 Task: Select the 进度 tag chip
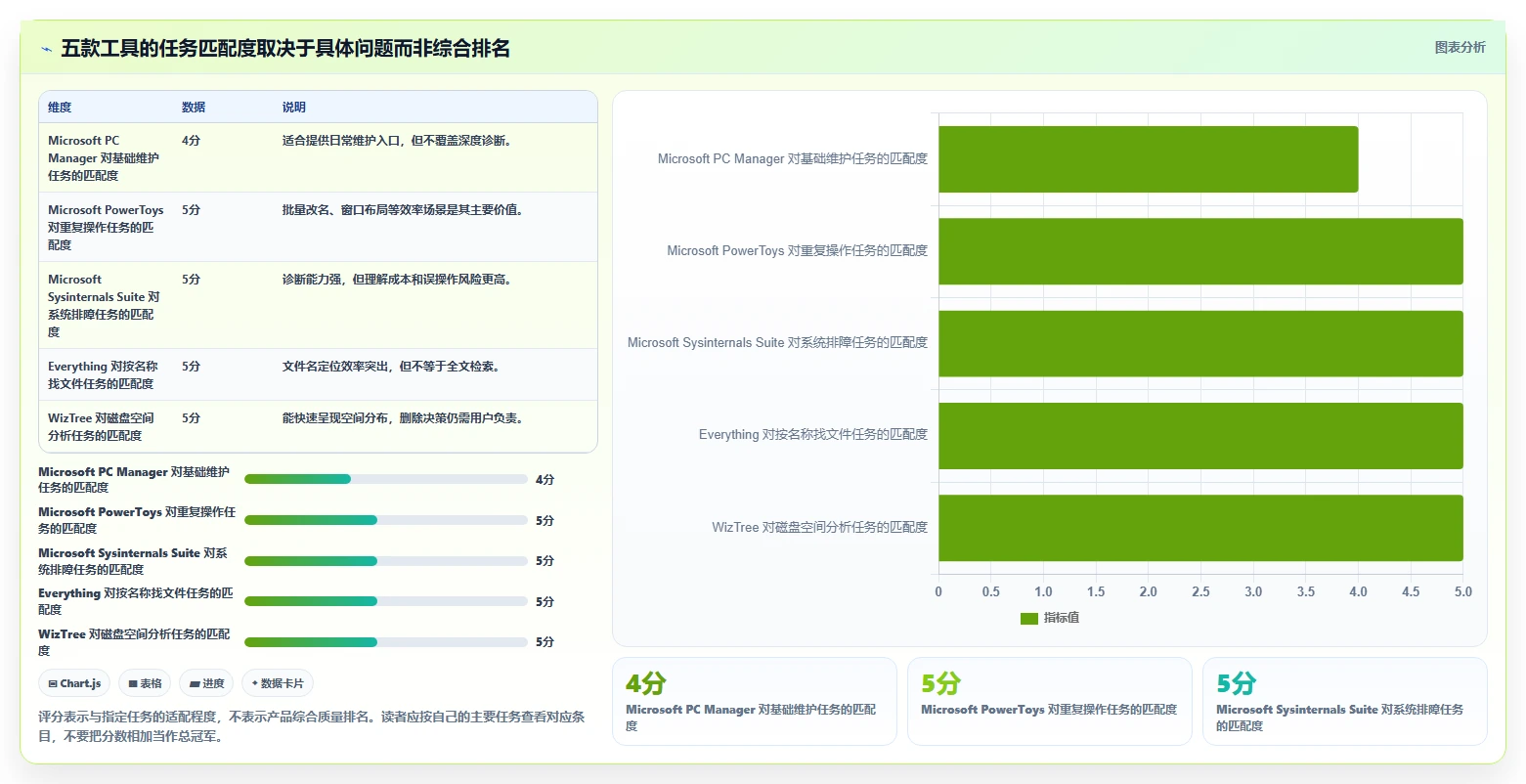tap(206, 683)
